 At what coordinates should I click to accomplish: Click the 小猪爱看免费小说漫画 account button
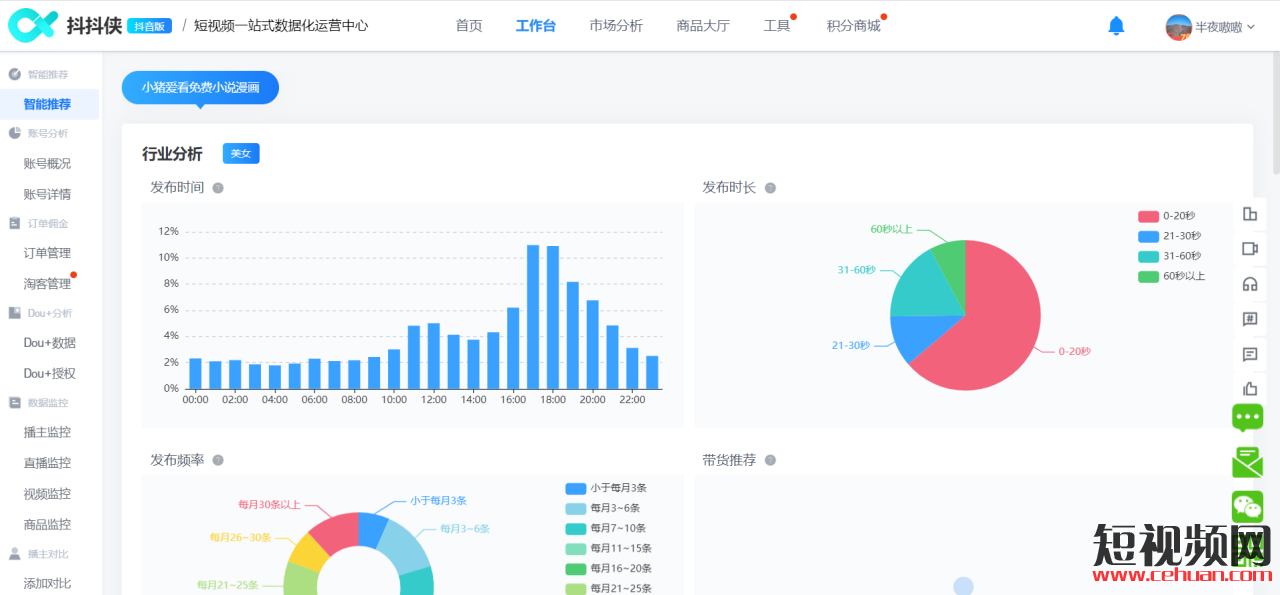click(200, 88)
